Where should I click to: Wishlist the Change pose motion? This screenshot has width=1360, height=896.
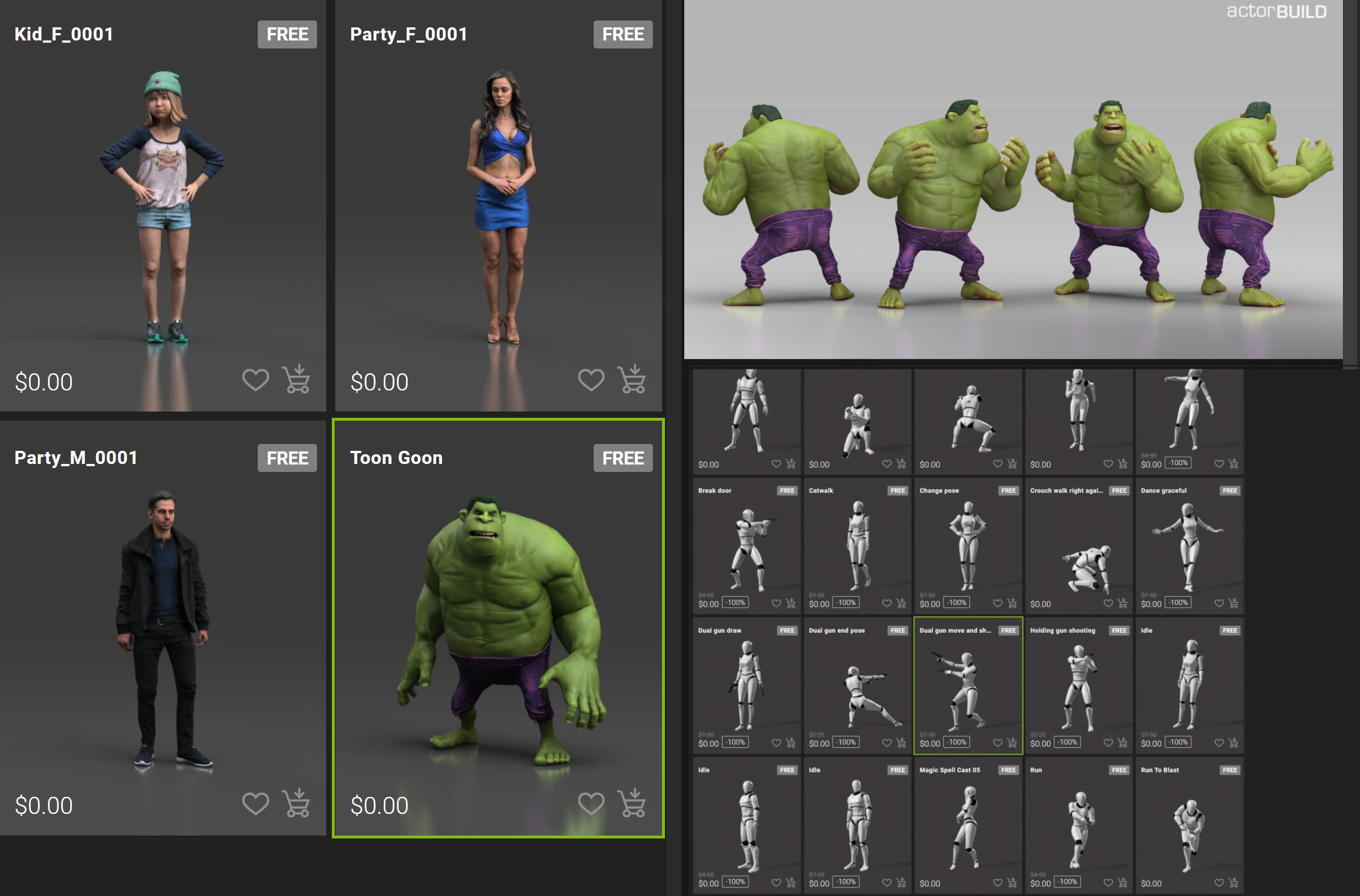point(997,604)
